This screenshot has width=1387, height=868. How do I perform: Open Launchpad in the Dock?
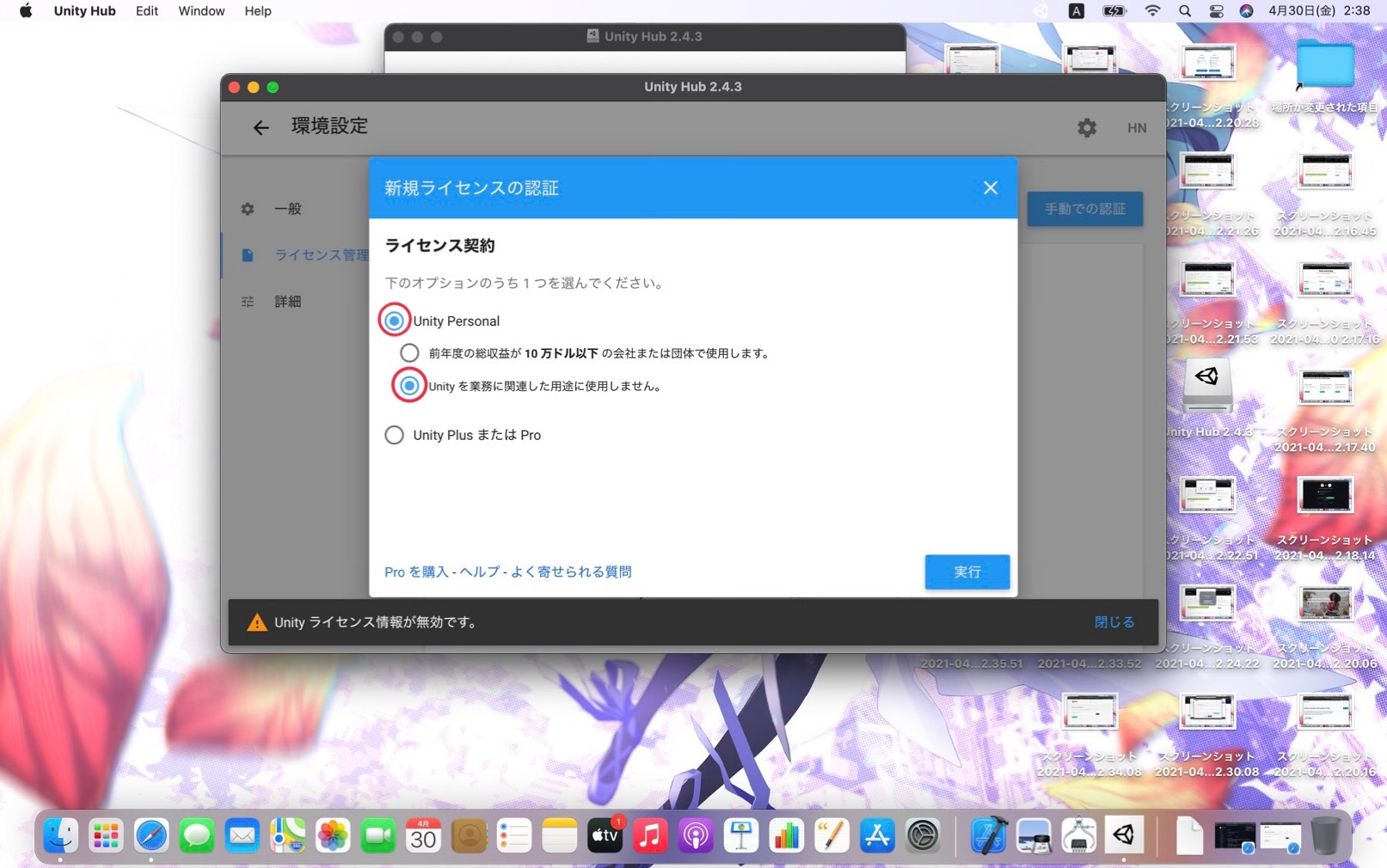click(x=106, y=835)
